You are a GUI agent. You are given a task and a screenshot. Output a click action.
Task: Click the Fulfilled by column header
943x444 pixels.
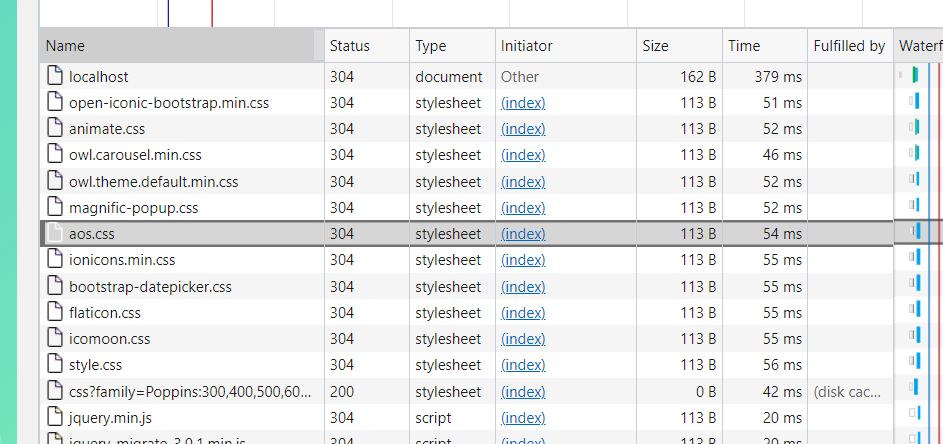click(x=850, y=46)
